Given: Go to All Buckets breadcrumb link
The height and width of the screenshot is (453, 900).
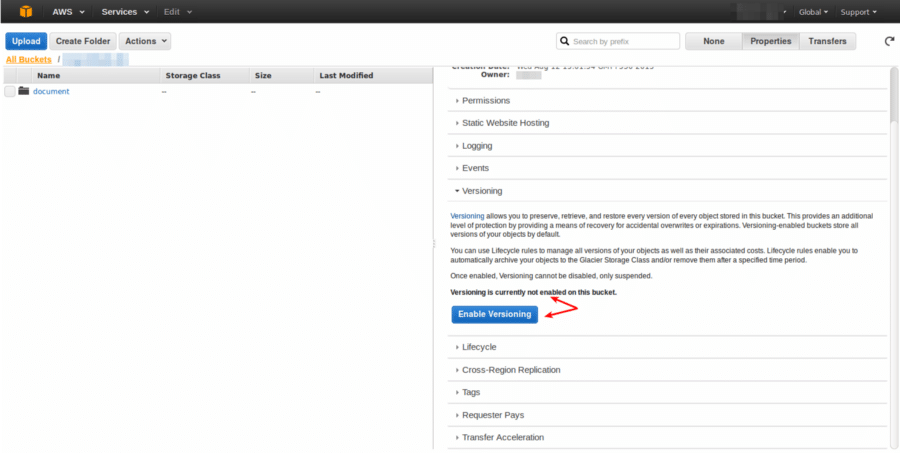Looking at the screenshot, I should [x=29, y=60].
